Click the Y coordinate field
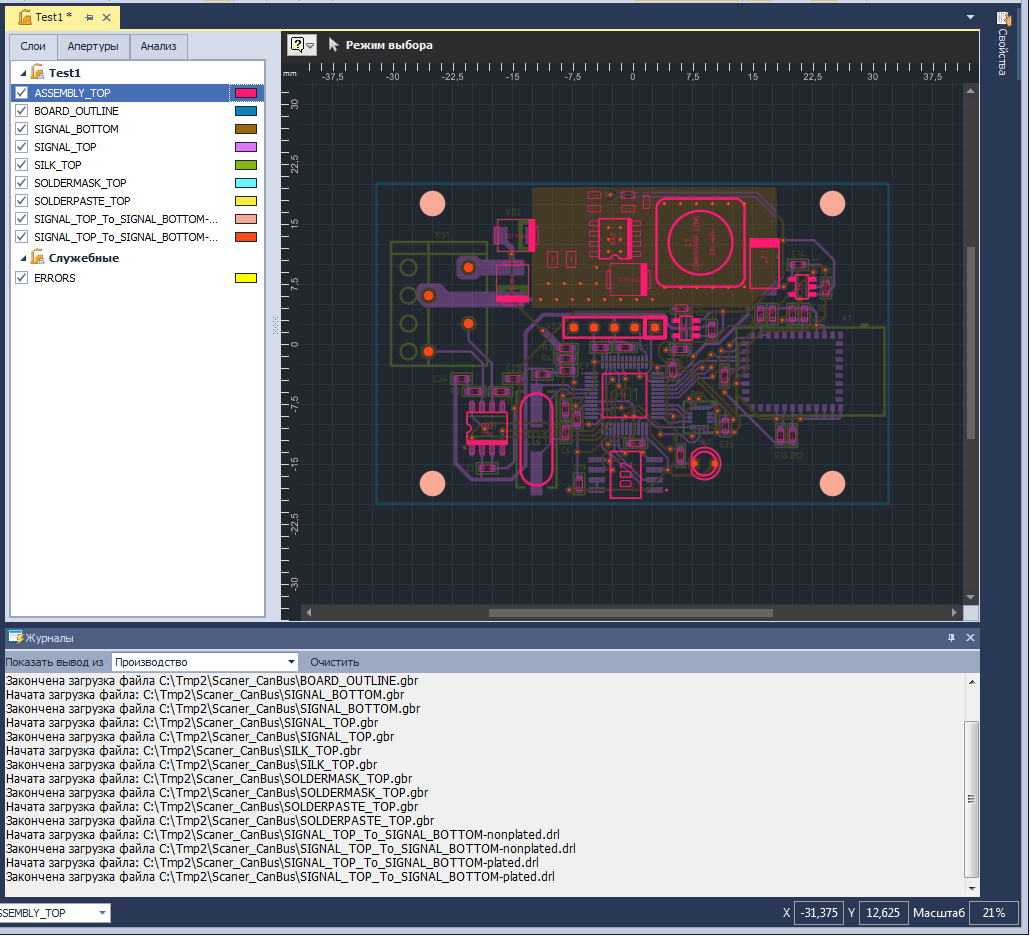The image size is (1030, 936). pos(883,913)
